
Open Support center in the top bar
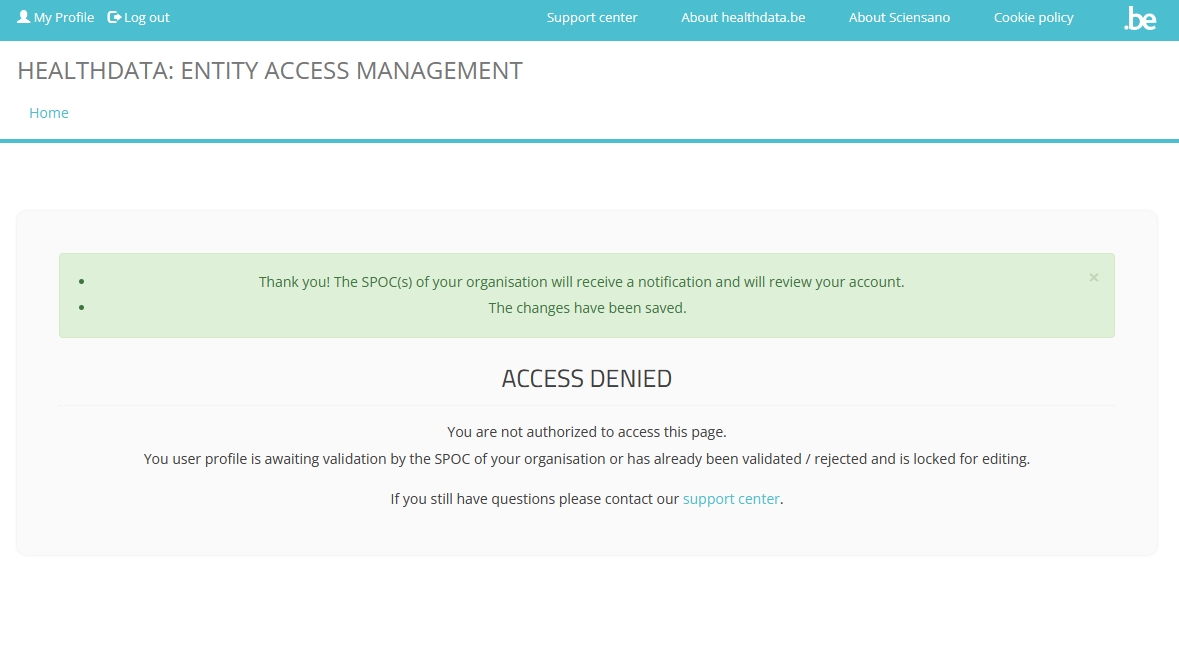point(592,17)
